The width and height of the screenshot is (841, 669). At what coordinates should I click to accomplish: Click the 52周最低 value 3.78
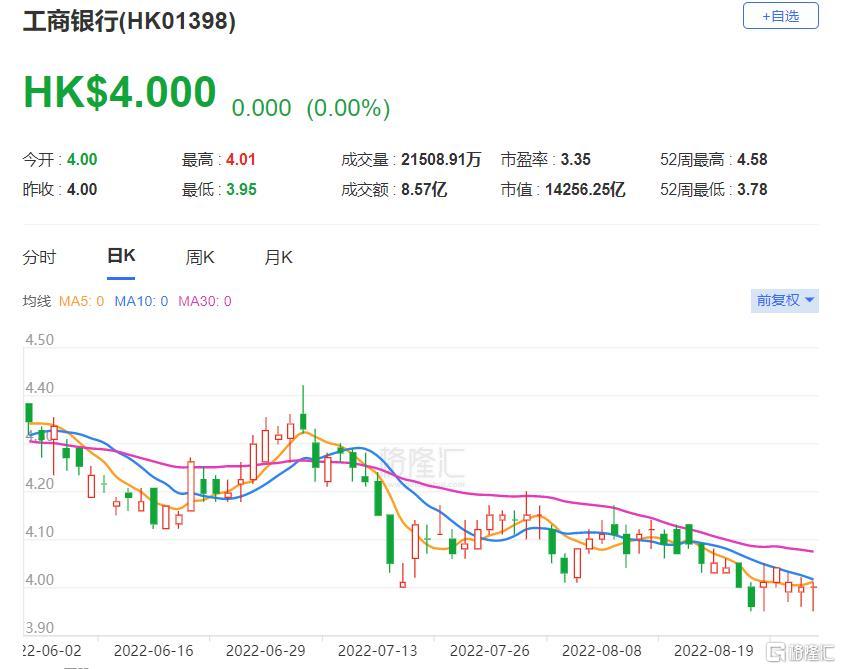(x=752, y=189)
